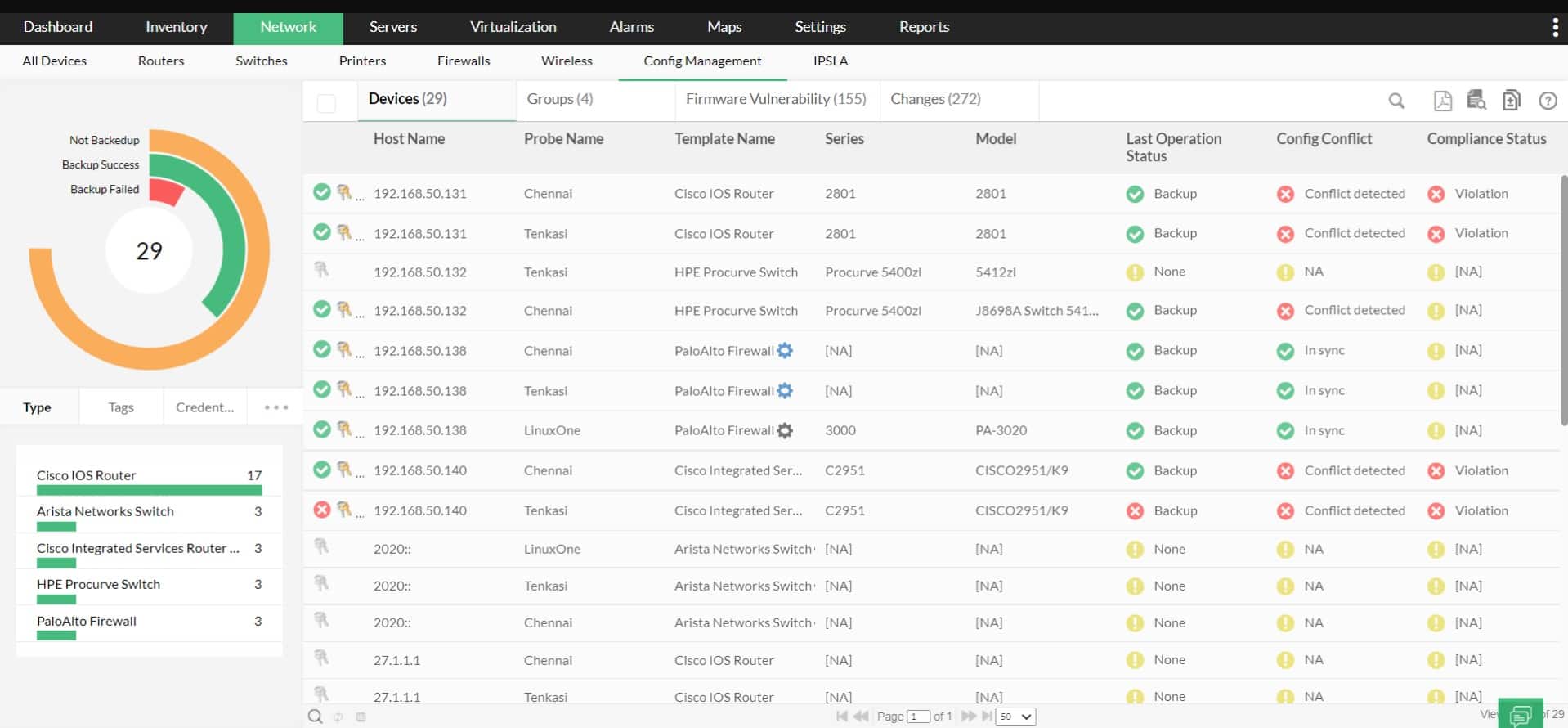Image resolution: width=1568 pixels, height=728 pixels.
Task: Open the Alarms menu
Action: coord(631,27)
